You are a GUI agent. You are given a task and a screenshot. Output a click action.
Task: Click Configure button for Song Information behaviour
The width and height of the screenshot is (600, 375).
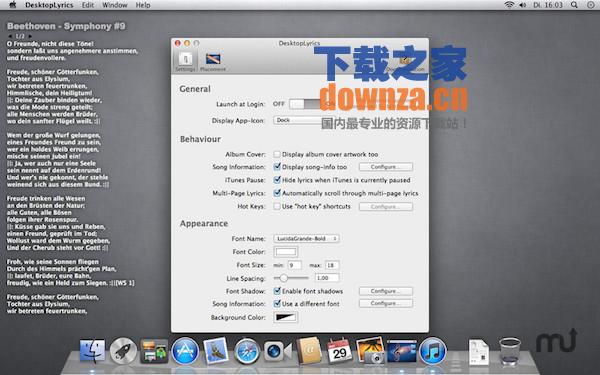[386, 167]
